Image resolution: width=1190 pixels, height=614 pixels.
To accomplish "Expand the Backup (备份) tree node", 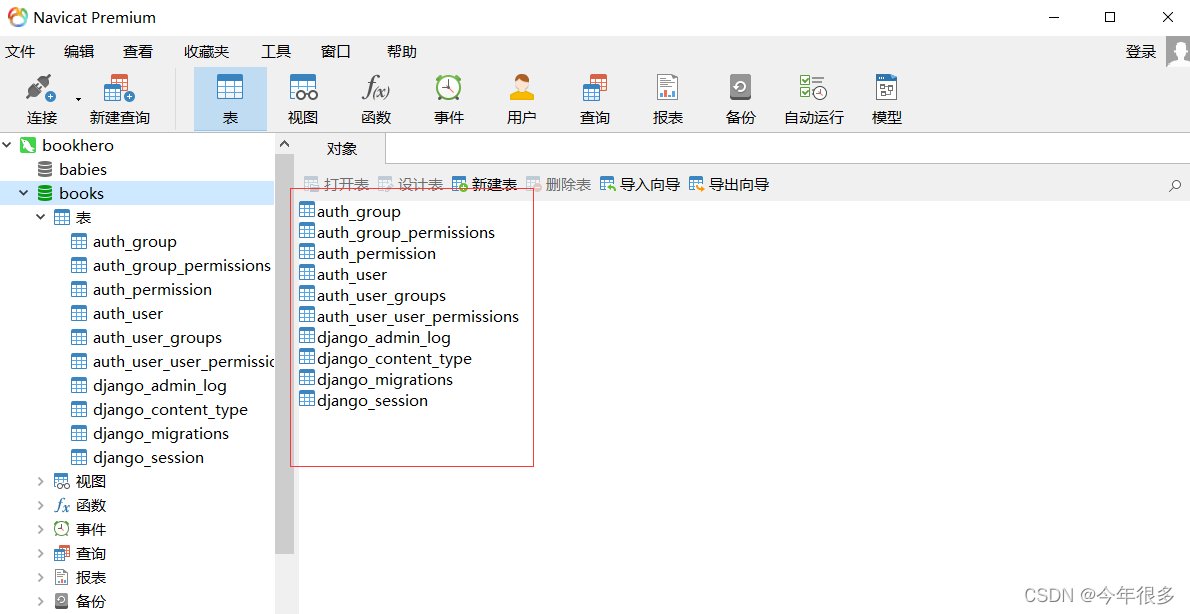I will point(40,601).
